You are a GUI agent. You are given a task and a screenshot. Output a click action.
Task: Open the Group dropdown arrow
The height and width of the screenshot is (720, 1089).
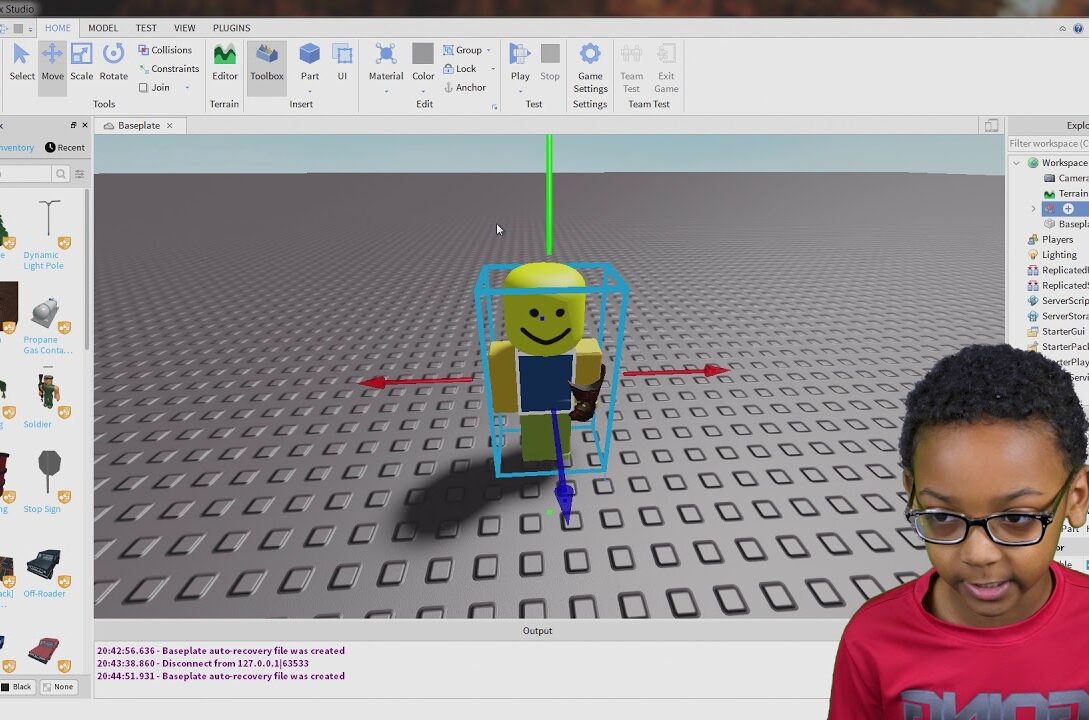coord(489,50)
